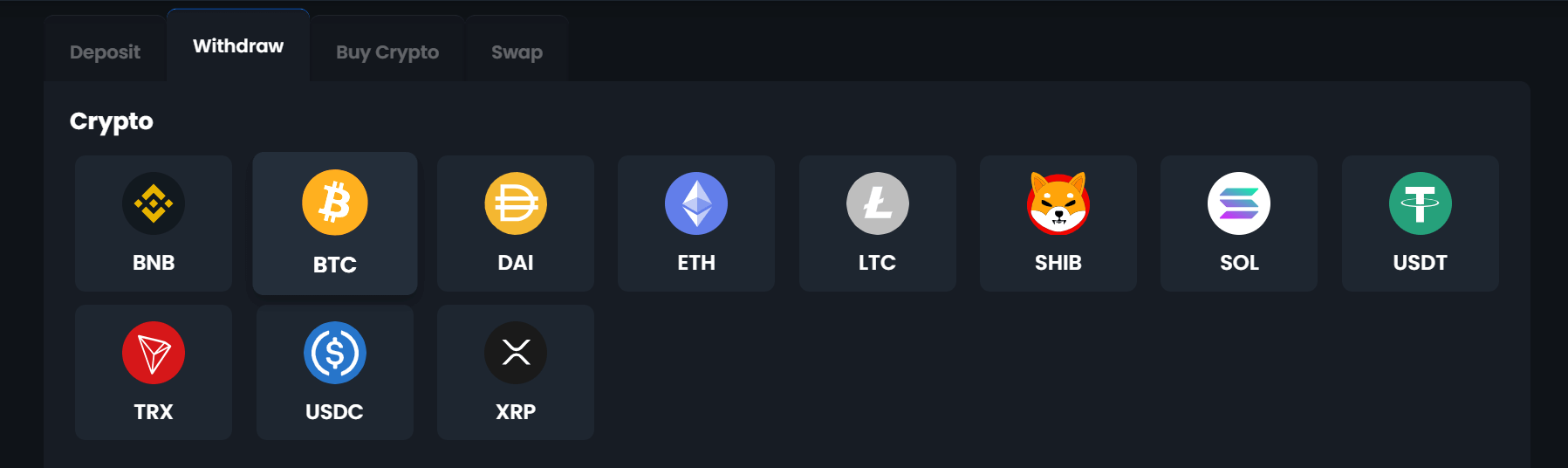Switch to the Deposit tab
The image size is (1568, 468).
coord(105,52)
